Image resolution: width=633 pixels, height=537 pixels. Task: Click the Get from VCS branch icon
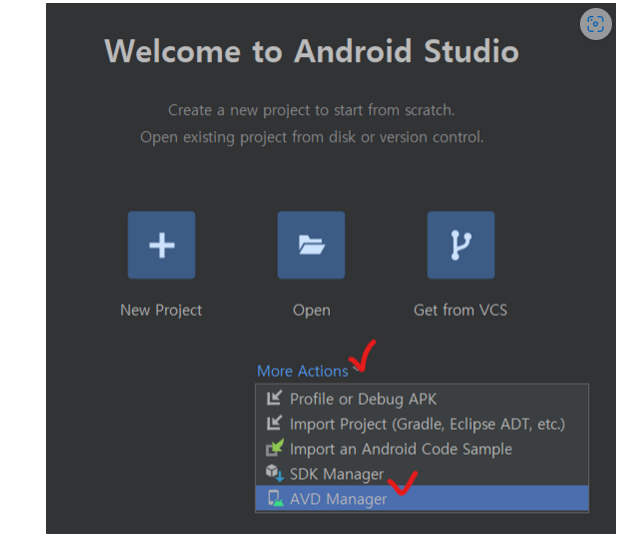point(461,245)
